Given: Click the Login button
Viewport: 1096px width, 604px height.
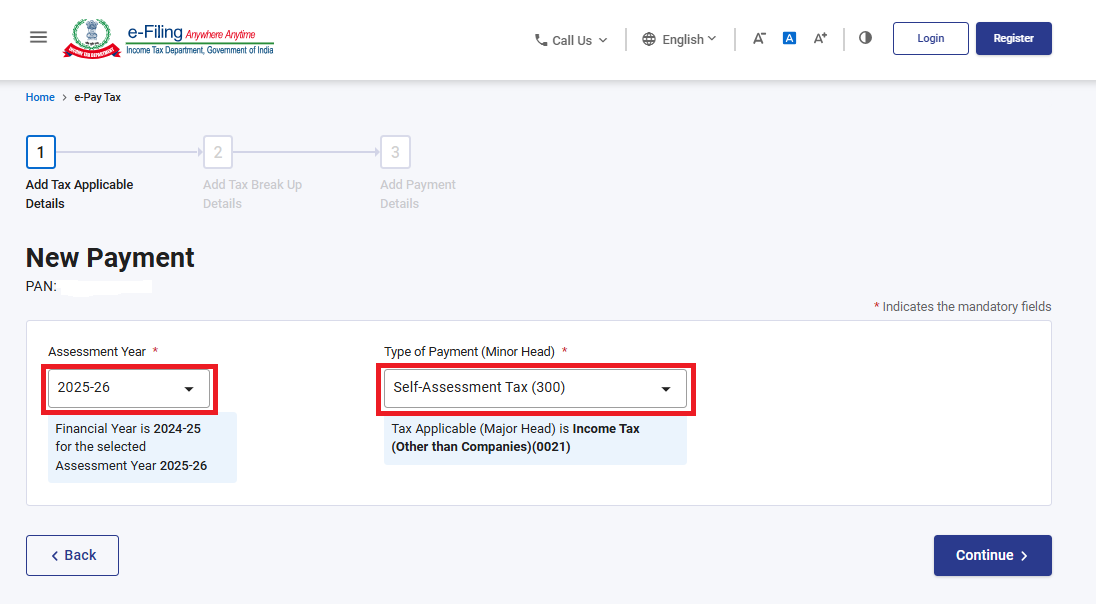Looking at the screenshot, I should (x=930, y=38).
